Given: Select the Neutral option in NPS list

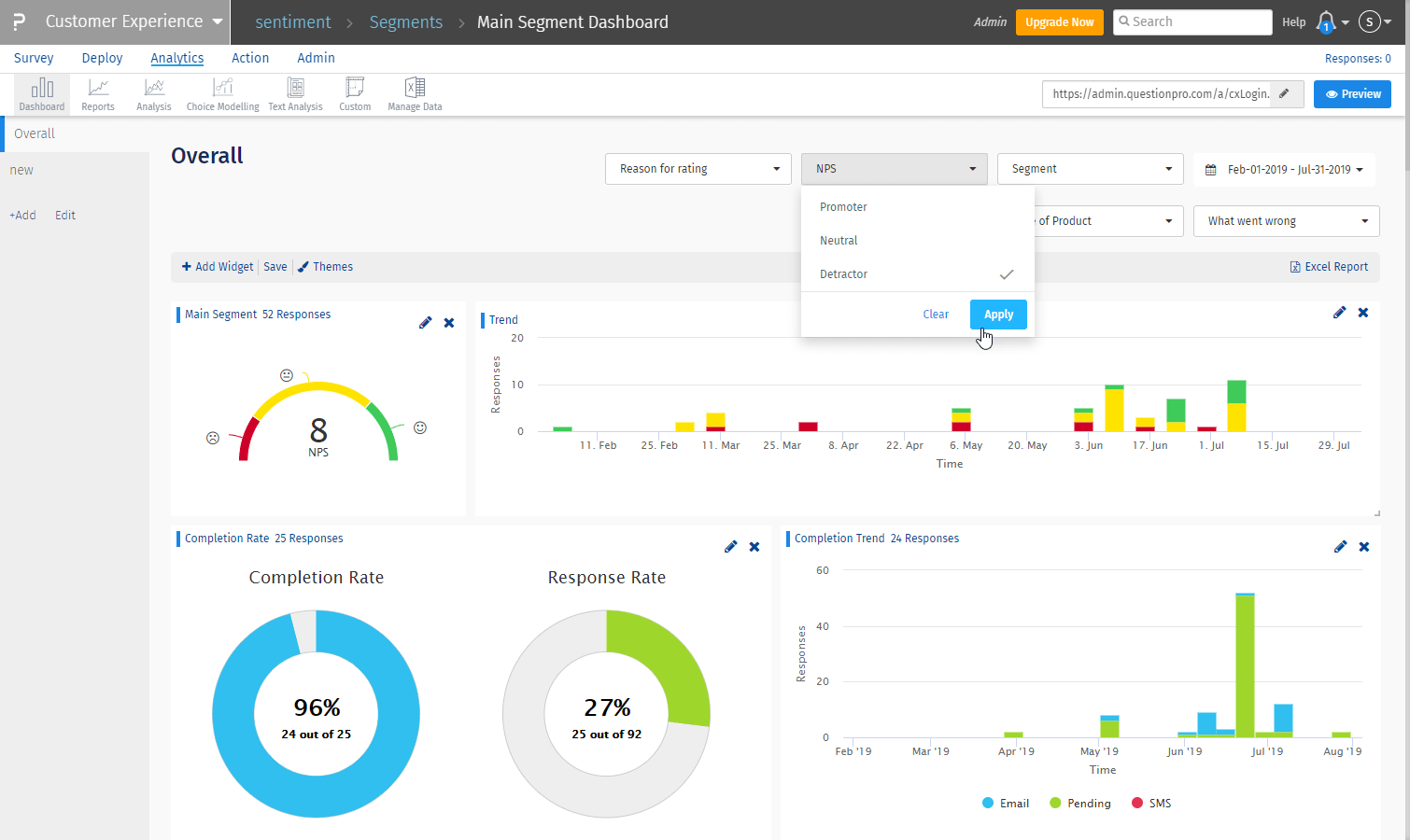Looking at the screenshot, I should (839, 241).
